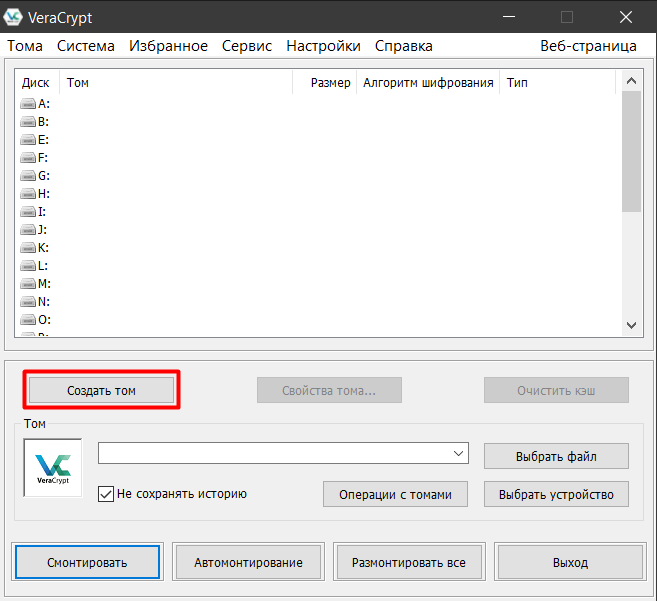This screenshot has width=657, height=601.
Task: Choose drive K: icon
Action: 28,248
